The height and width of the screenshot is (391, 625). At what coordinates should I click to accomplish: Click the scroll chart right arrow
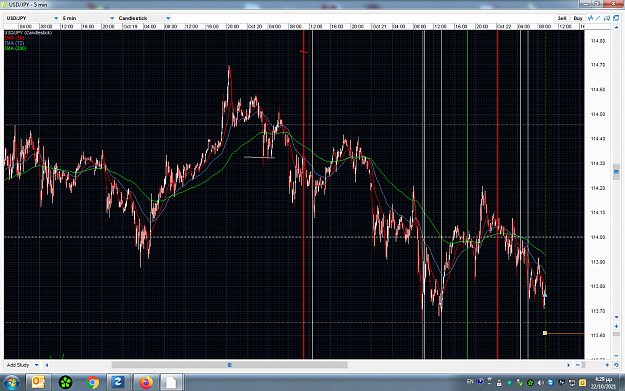pos(568,365)
